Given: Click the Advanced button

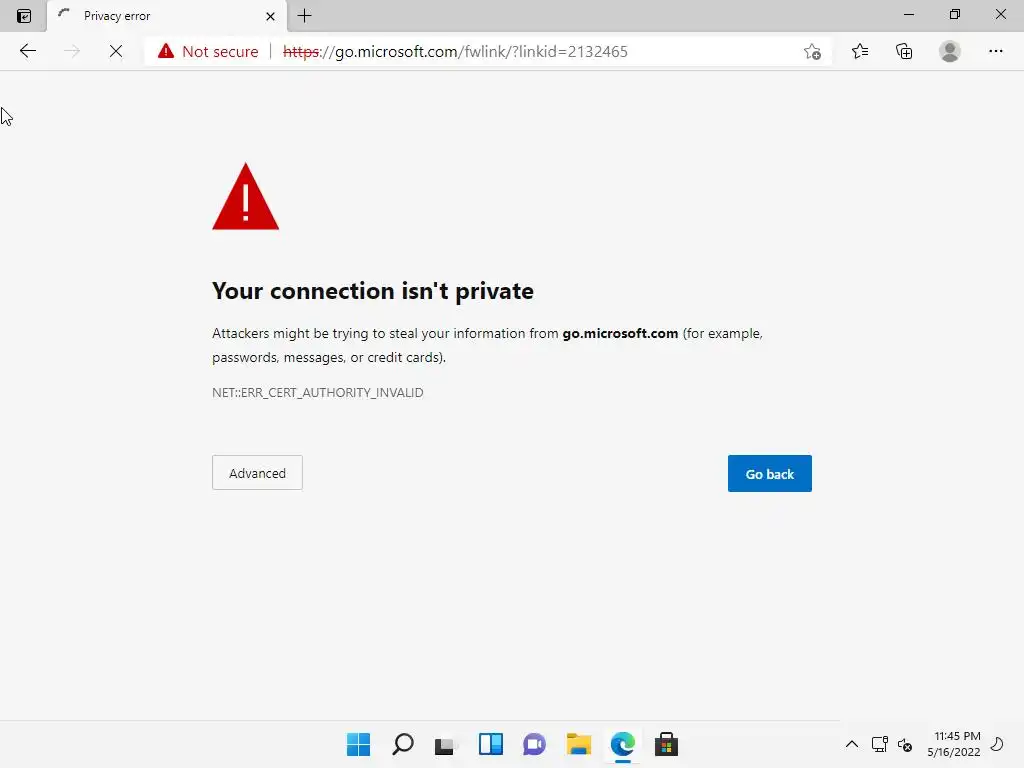Looking at the screenshot, I should tap(257, 473).
